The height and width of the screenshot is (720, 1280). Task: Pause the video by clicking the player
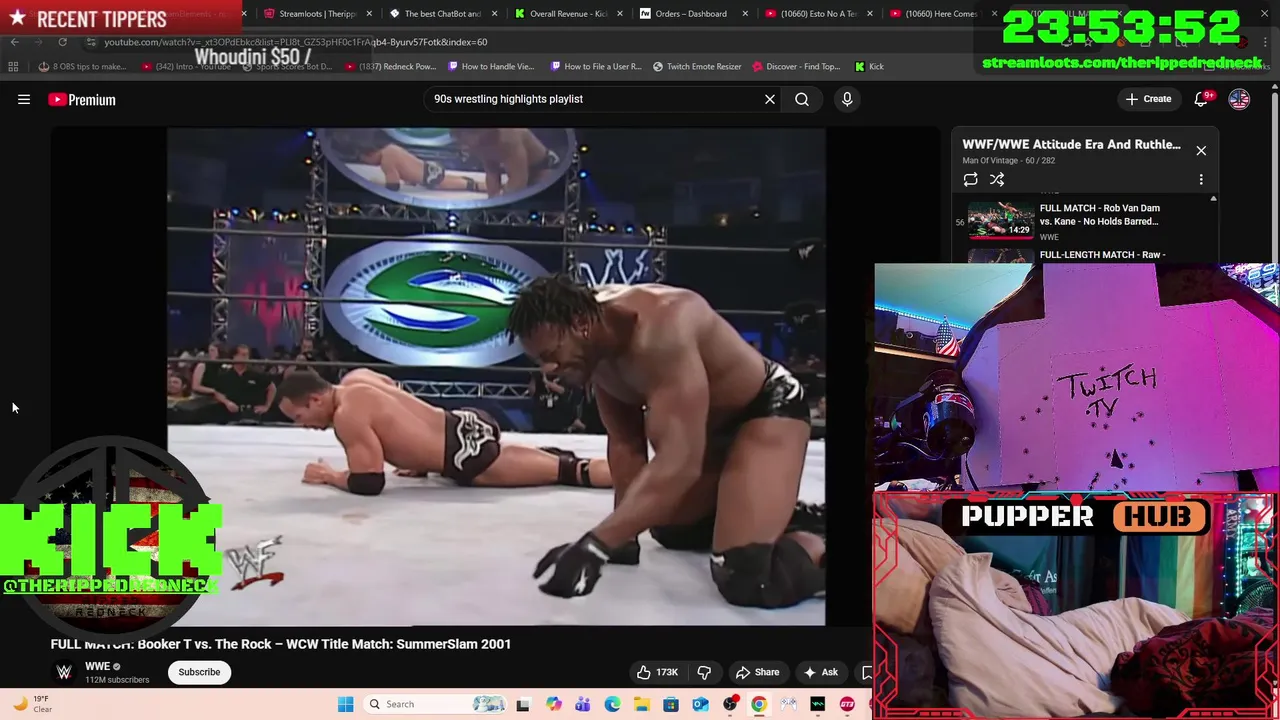tap(496, 376)
